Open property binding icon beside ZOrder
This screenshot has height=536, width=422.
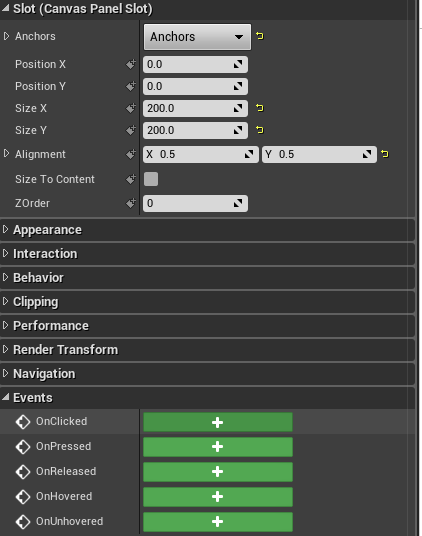131,203
